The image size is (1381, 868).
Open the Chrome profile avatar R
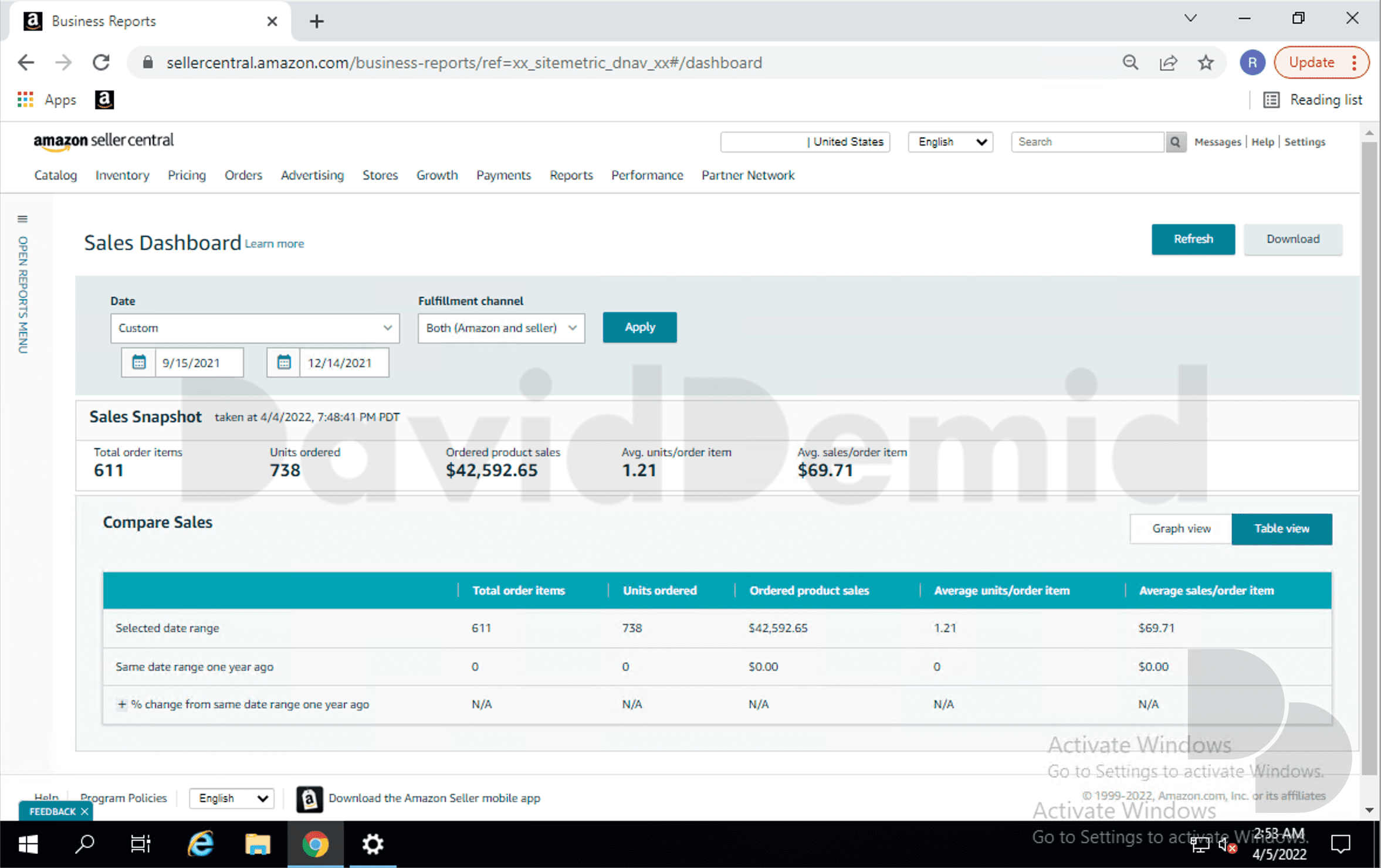pos(1251,63)
